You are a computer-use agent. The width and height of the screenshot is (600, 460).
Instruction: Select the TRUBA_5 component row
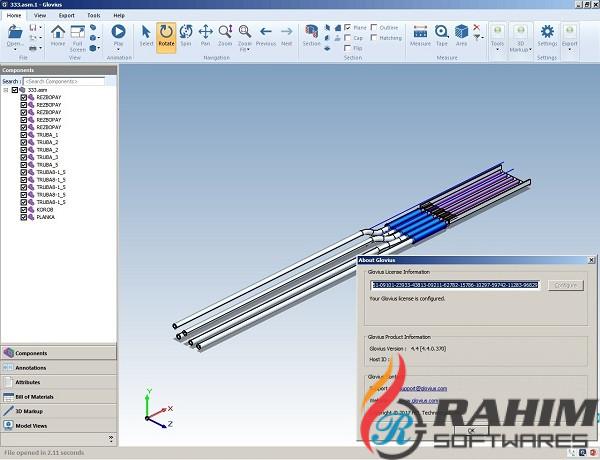click(47, 165)
